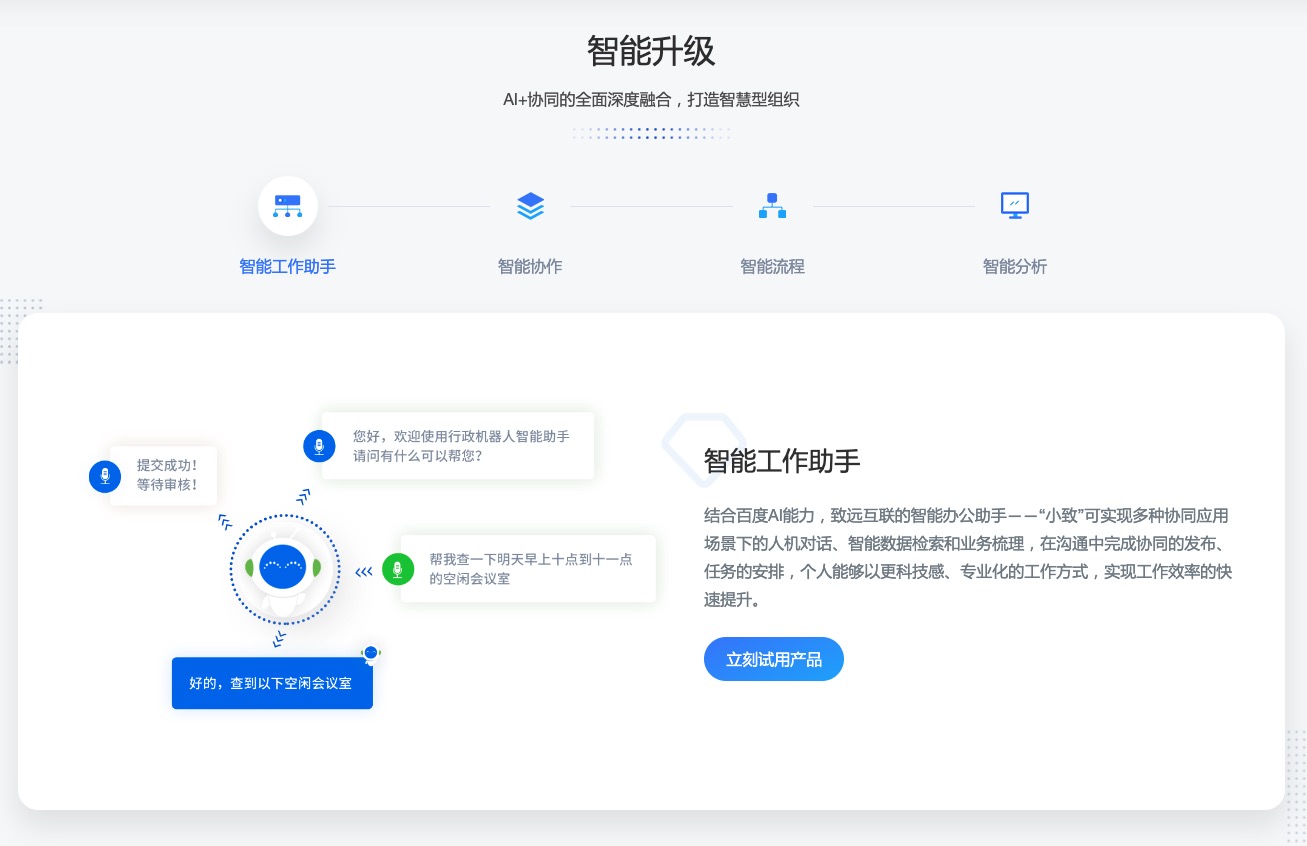Open the 智能流程 tab label
Screen dimensions: 1307x846
(772, 267)
